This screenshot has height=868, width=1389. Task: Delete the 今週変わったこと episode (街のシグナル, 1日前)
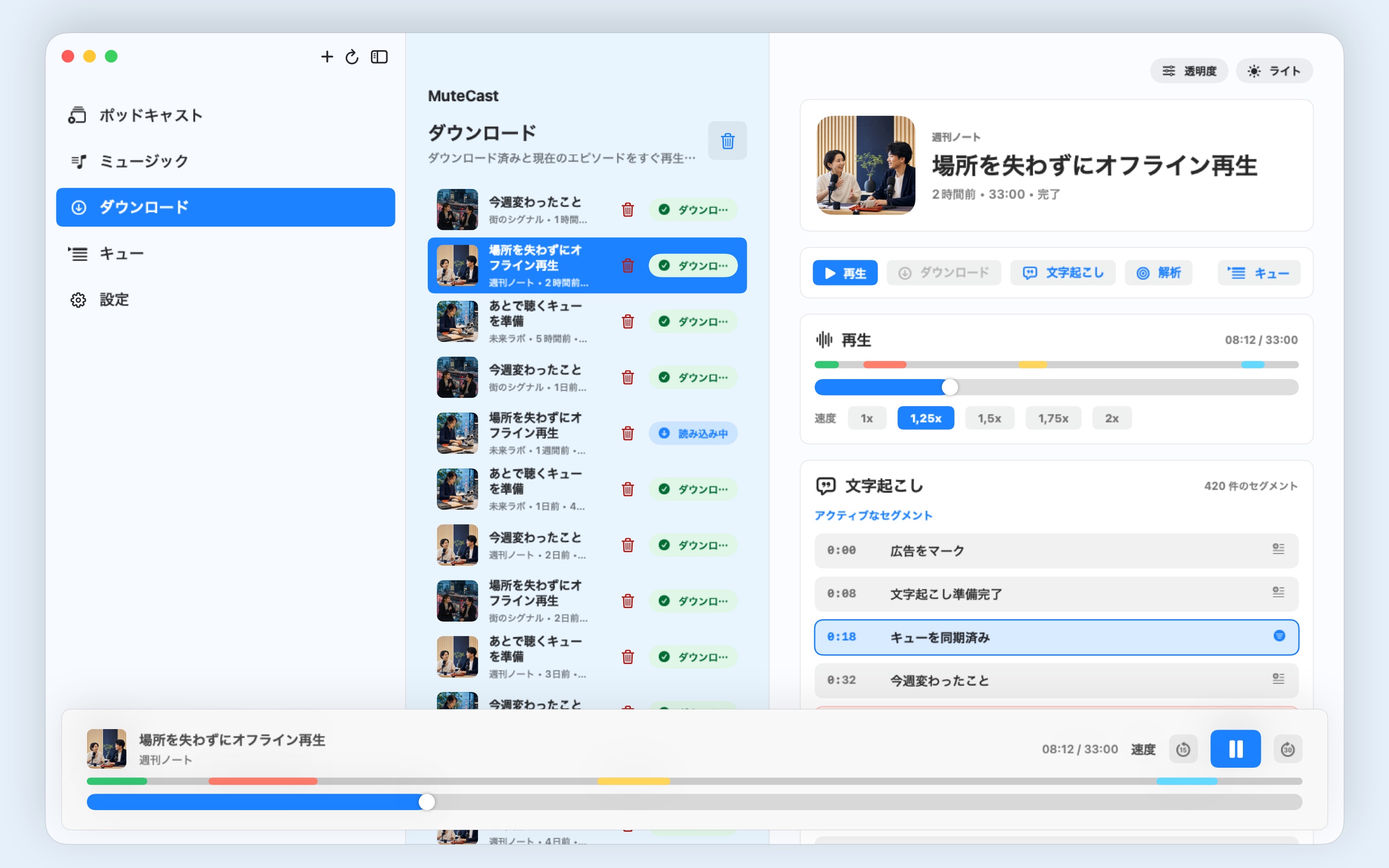628,377
